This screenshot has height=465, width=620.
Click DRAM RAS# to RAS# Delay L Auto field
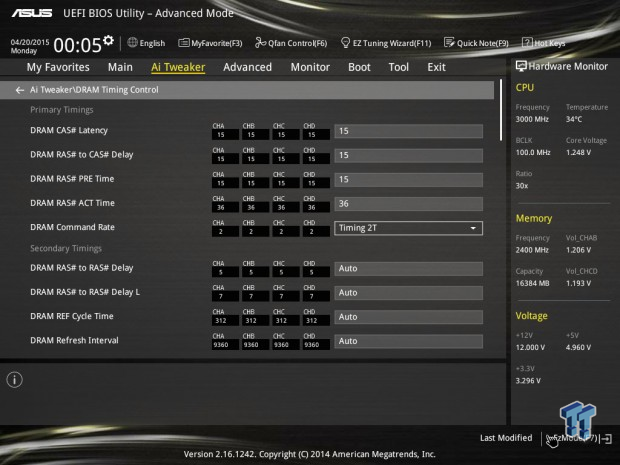click(408, 293)
